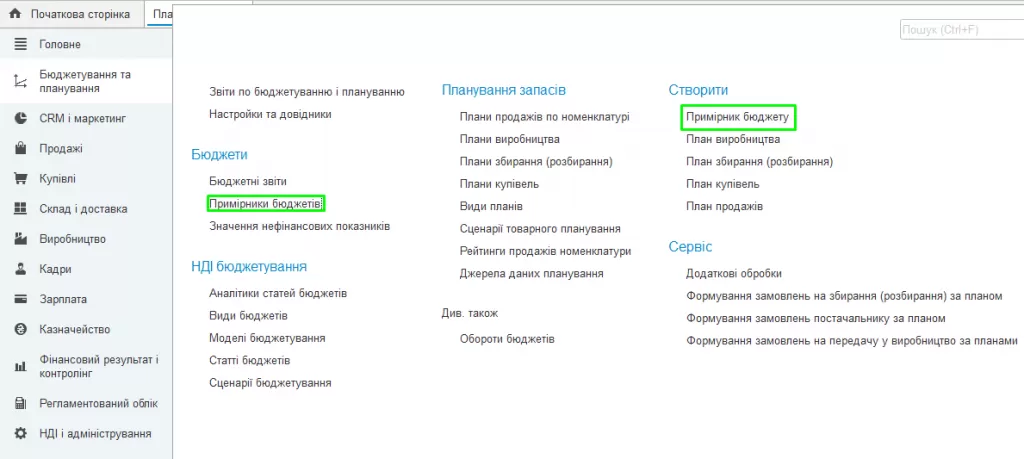
Task: Select Бюджетування та планування section
Action: pos(86,82)
